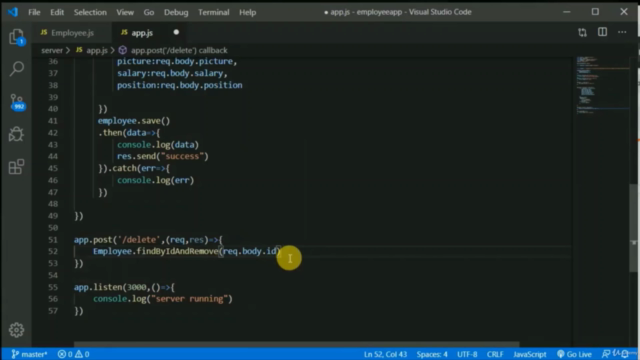Click the VS Code logo icon
The image size is (640, 360).
click(13, 12)
